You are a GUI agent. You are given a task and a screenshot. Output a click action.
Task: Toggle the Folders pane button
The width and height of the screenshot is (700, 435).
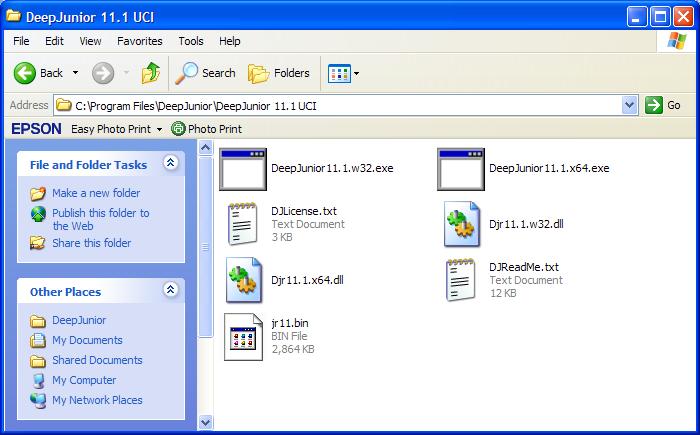279,73
